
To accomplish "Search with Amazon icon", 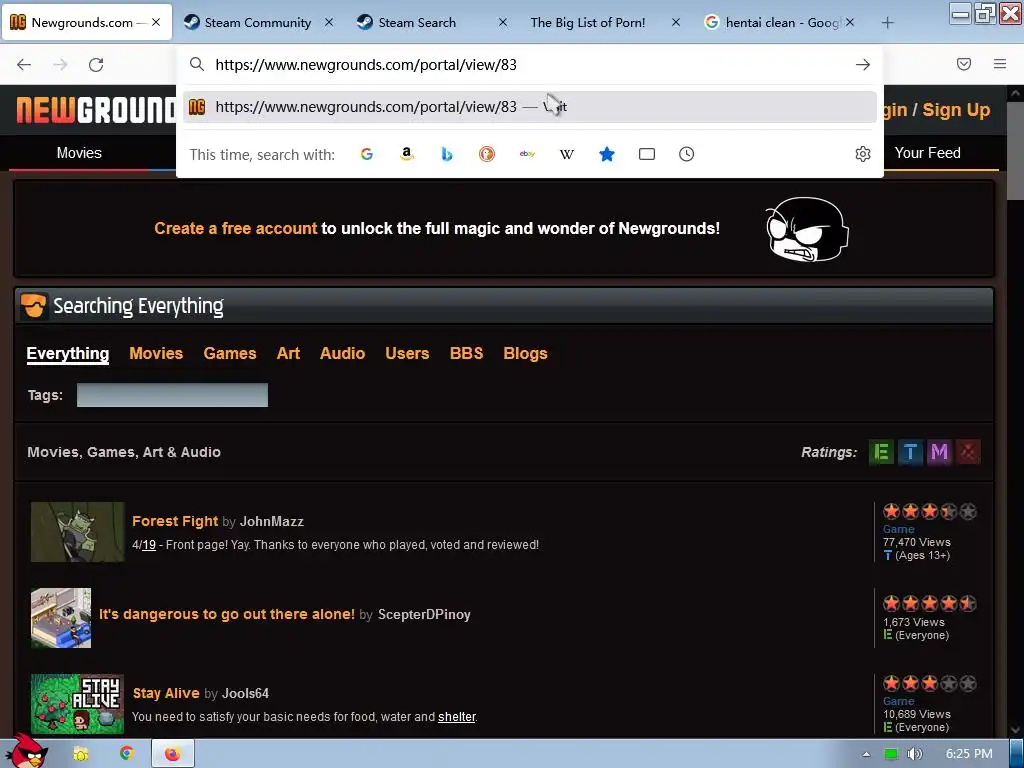I will pyautogui.click(x=407, y=154).
